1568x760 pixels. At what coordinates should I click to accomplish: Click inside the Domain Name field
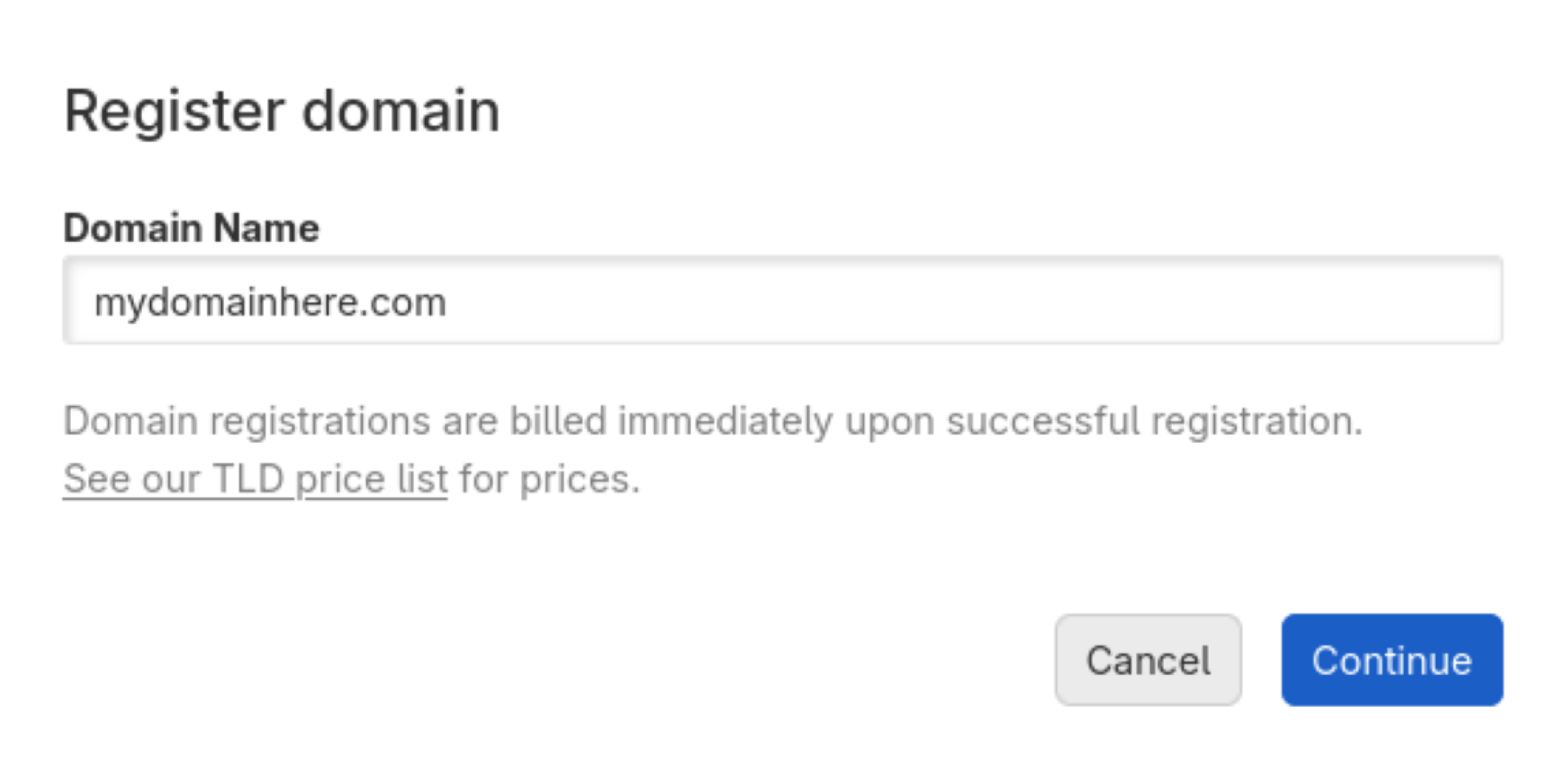(735, 301)
